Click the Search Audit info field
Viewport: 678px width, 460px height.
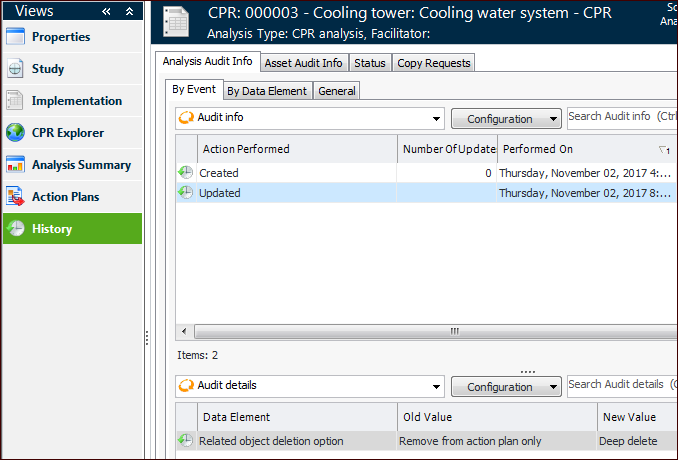point(620,117)
